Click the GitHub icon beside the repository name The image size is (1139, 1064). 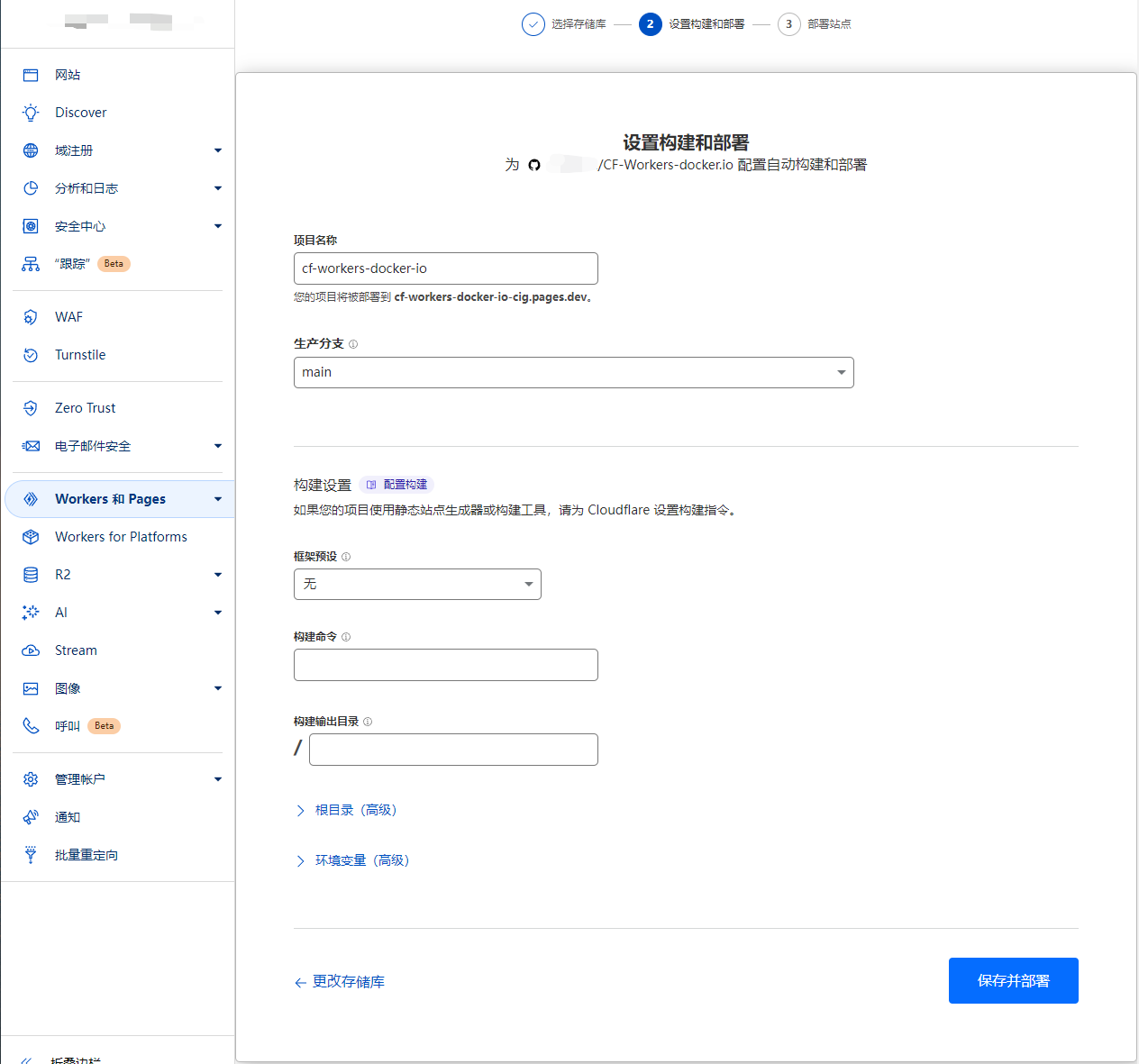click(534, 165)
